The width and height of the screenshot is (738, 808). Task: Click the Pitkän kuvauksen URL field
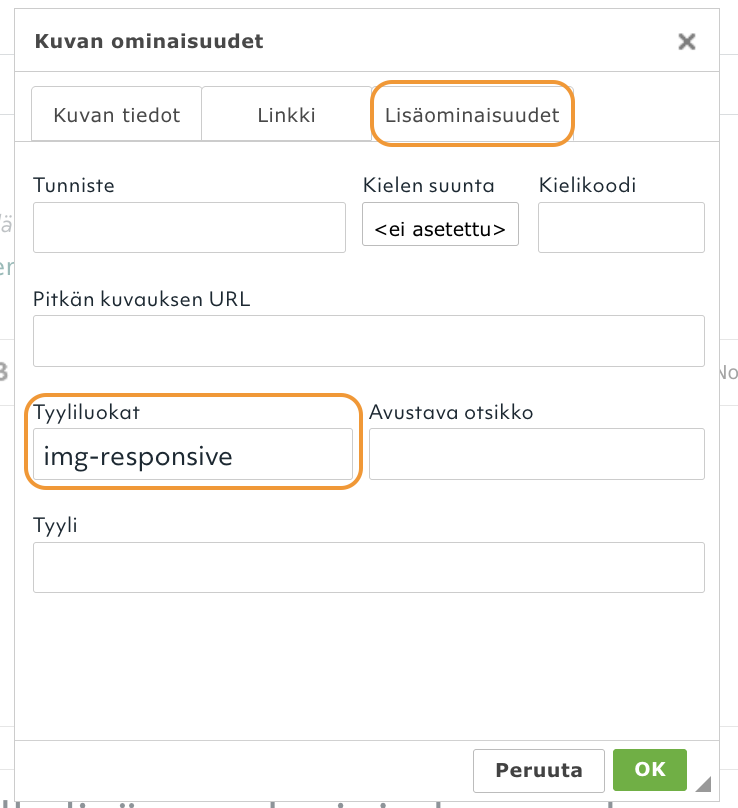tap(368, 341)
